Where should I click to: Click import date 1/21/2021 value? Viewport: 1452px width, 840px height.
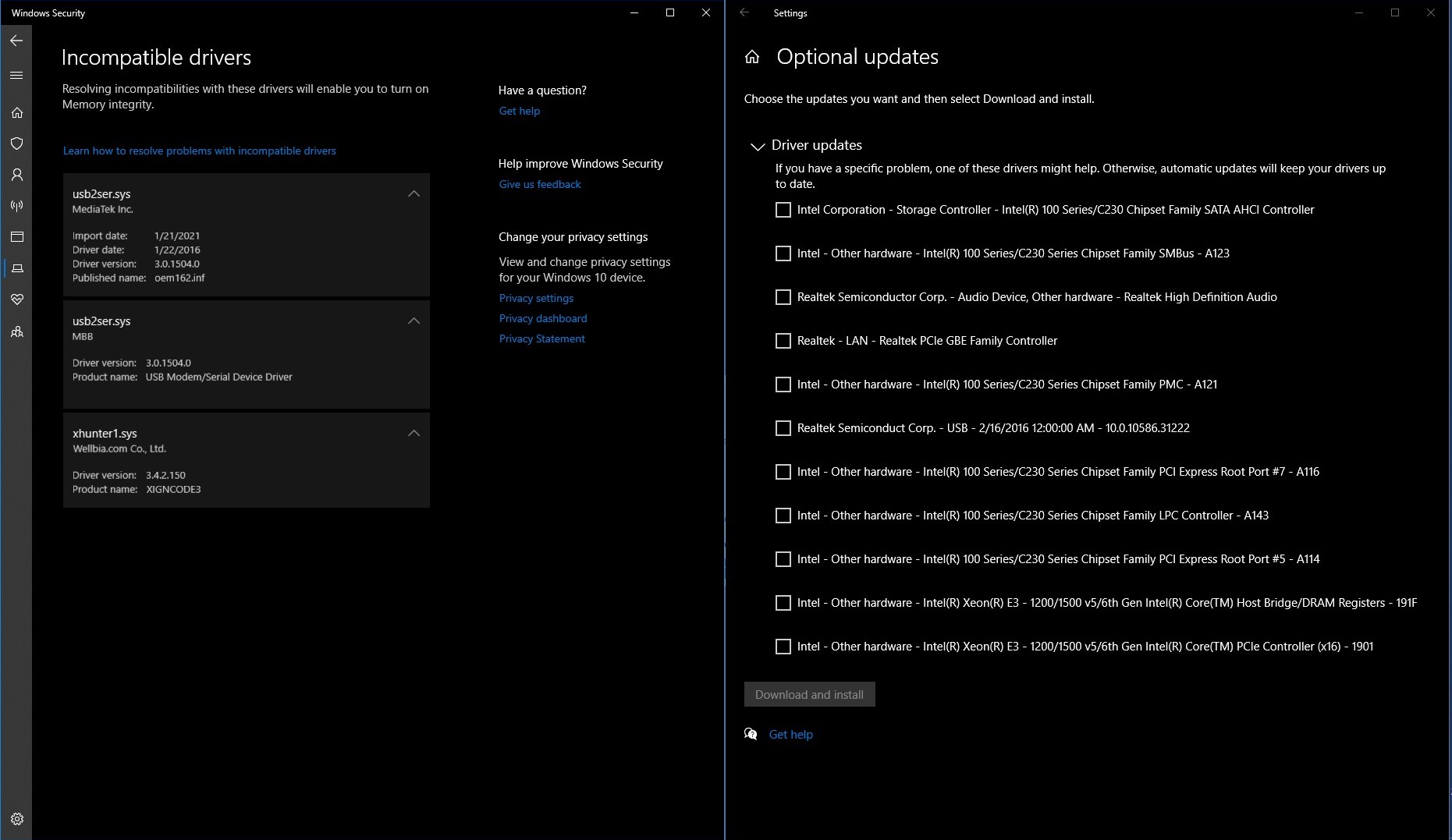pyautogui.click(x=177, y=236)
